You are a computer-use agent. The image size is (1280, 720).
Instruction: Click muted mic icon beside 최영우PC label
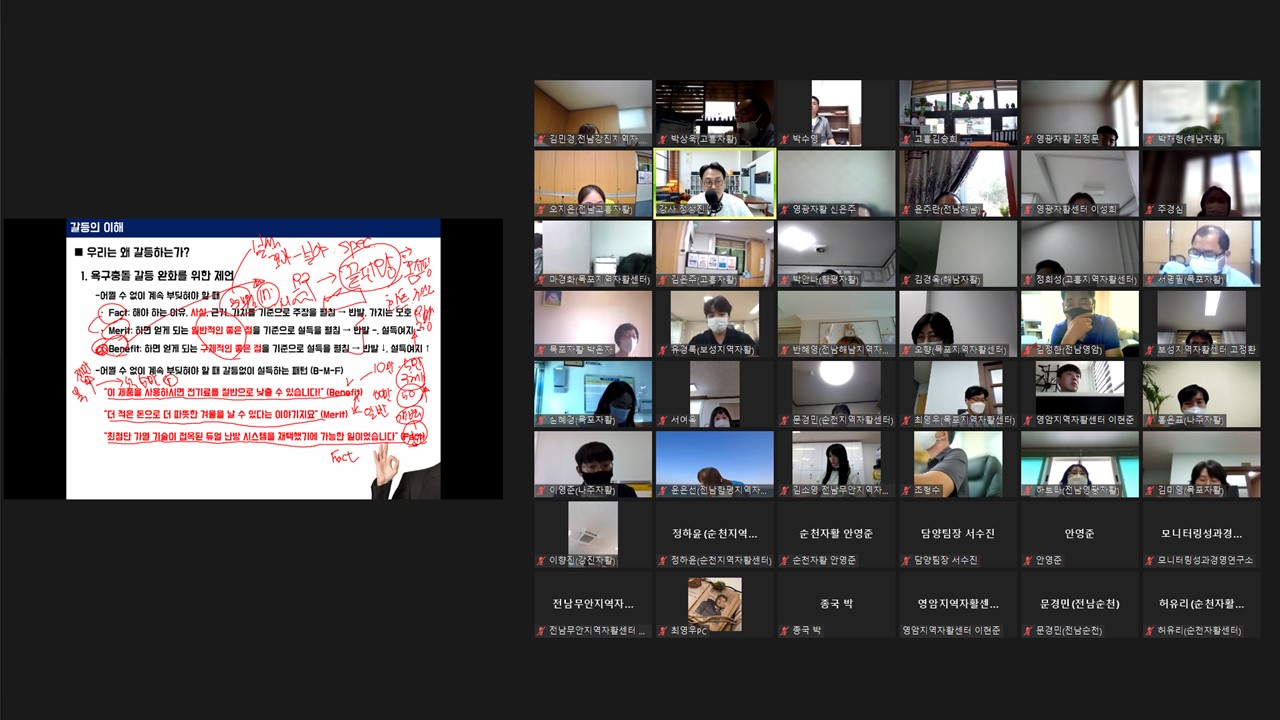(x=663, y=631)
